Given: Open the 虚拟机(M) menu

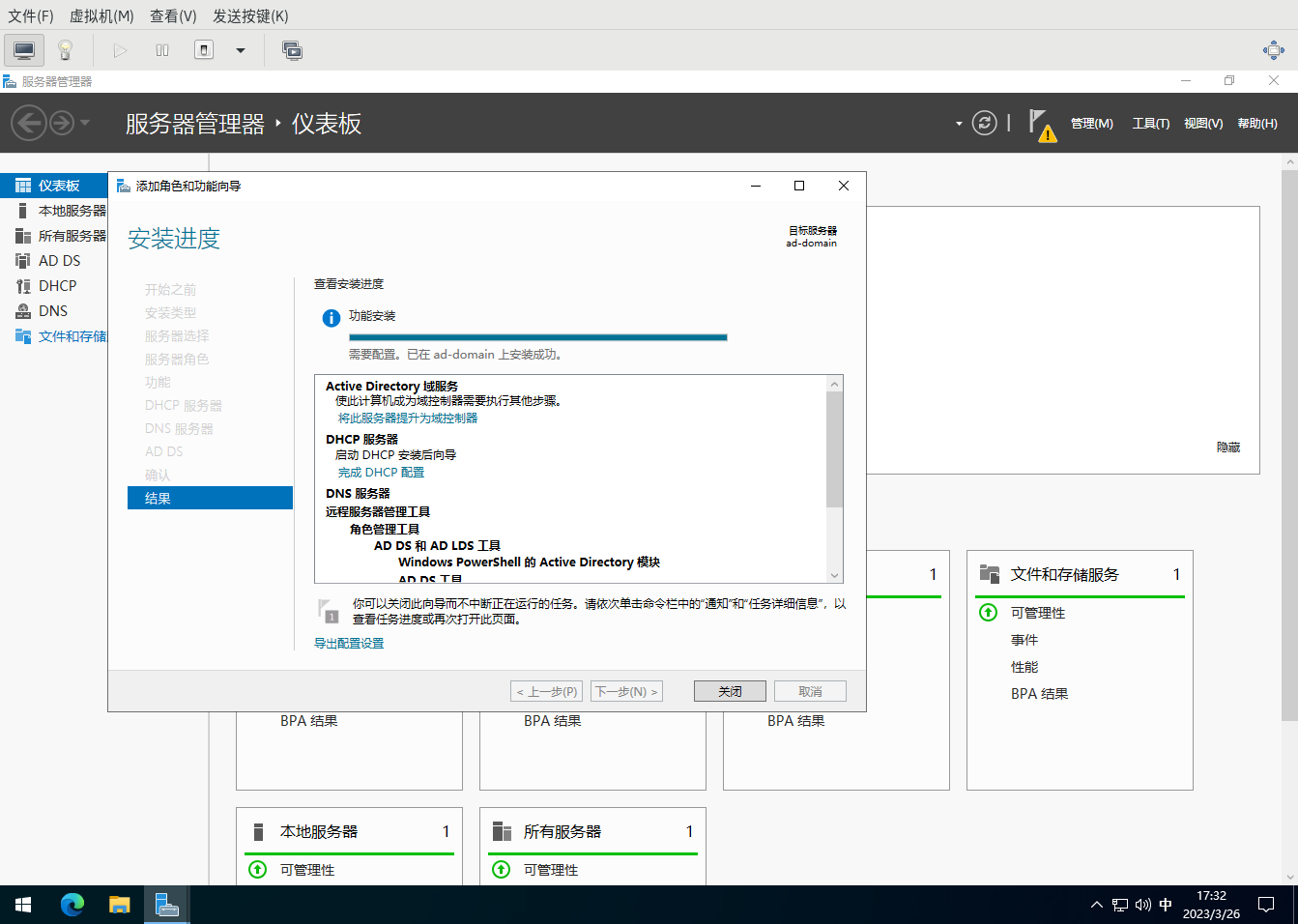Looking at the screenshot, I should tap(101, 15).
